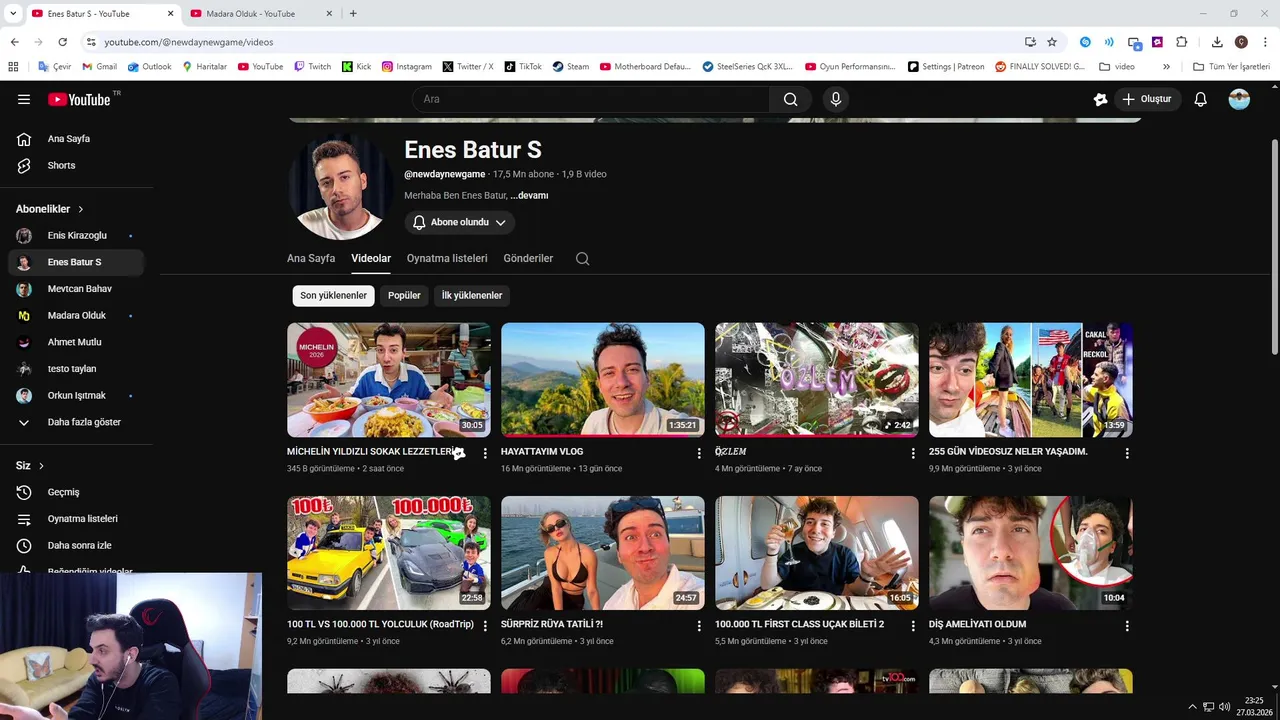Bookmark this page with star icon
The image size is (1280, 720).
[x=1052, y=42]
